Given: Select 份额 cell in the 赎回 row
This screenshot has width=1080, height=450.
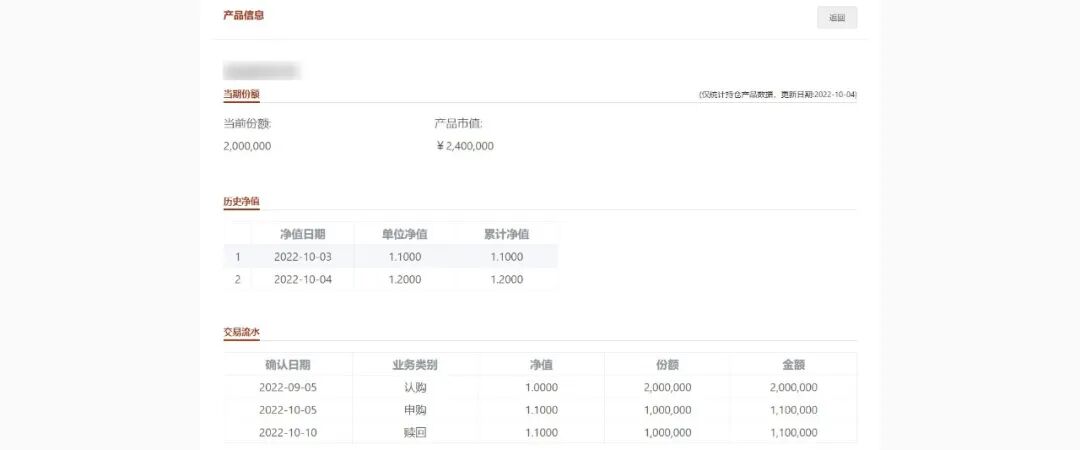Looking at the screenshot, I should tap(667, 433).
